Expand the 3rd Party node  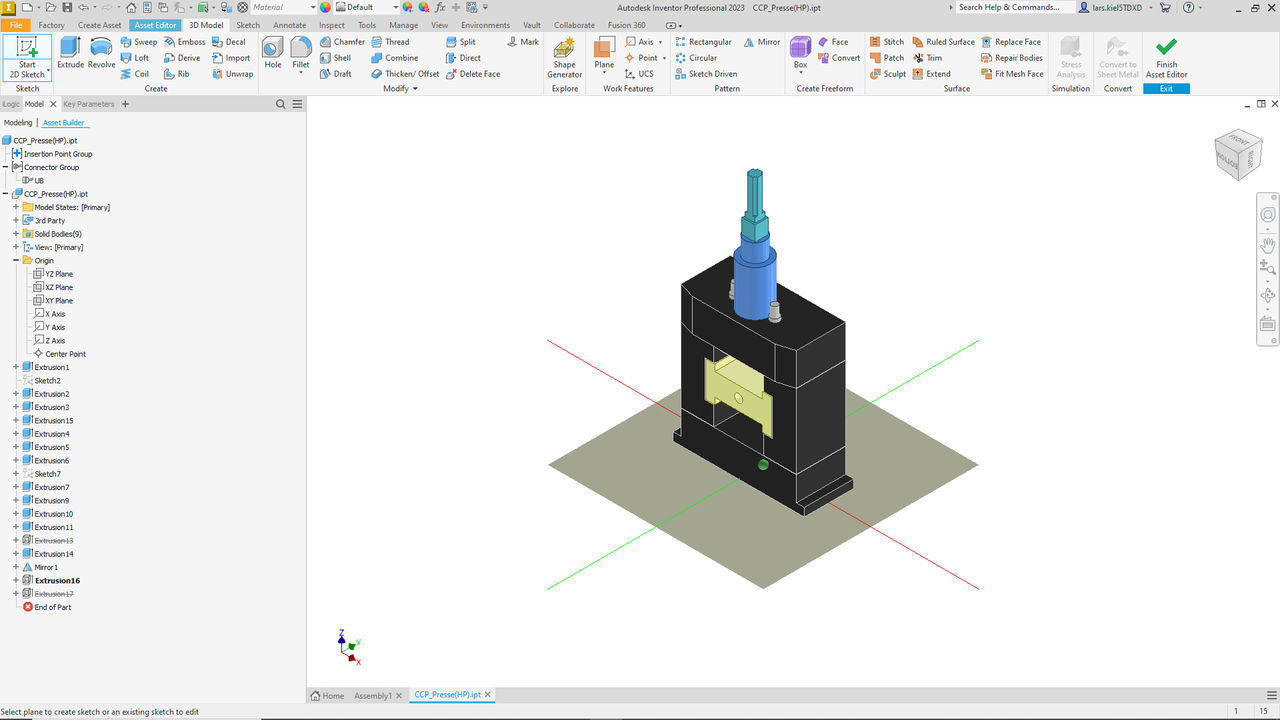[16, 220]
